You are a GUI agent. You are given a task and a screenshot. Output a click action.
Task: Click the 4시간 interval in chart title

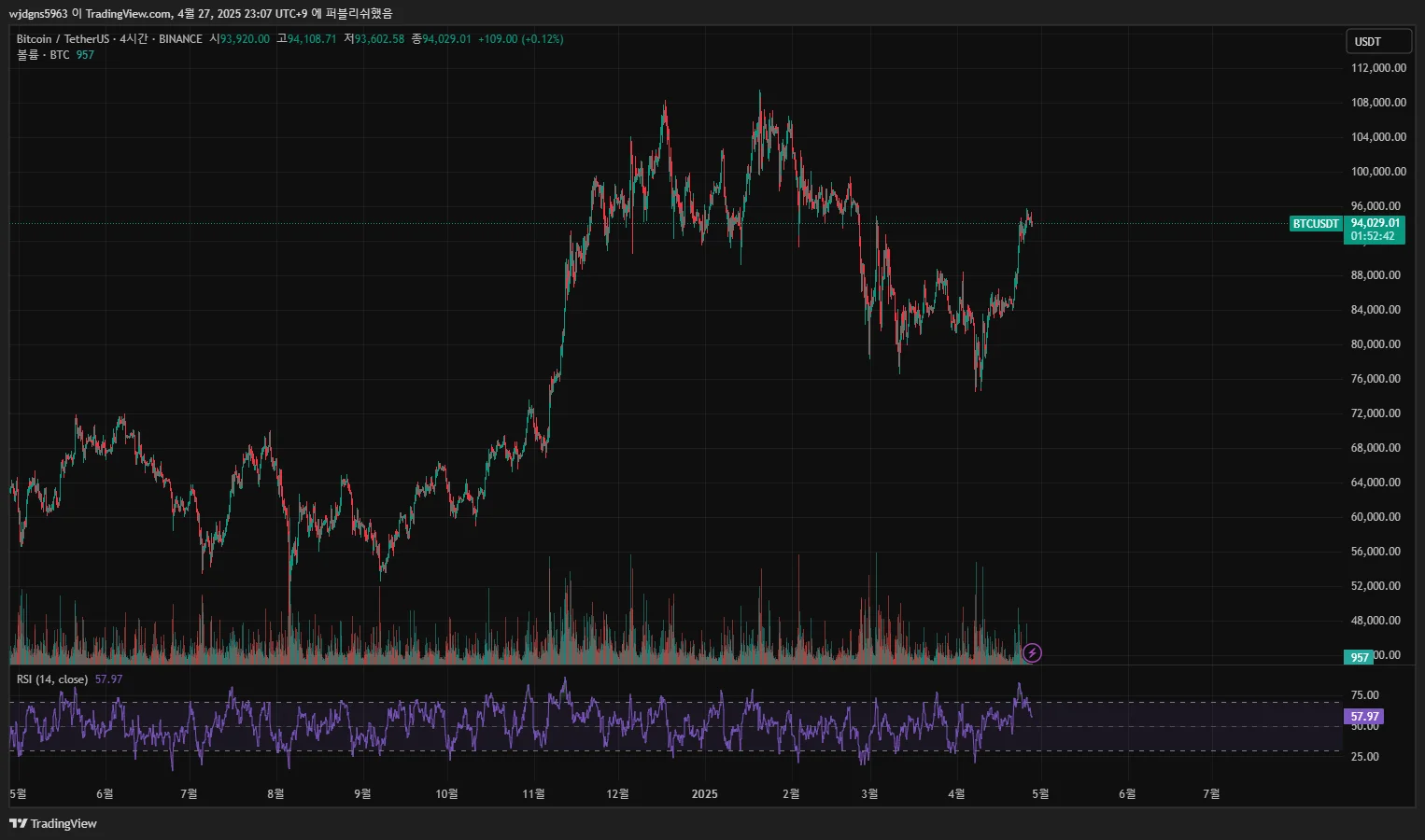(x=134, y=39)
